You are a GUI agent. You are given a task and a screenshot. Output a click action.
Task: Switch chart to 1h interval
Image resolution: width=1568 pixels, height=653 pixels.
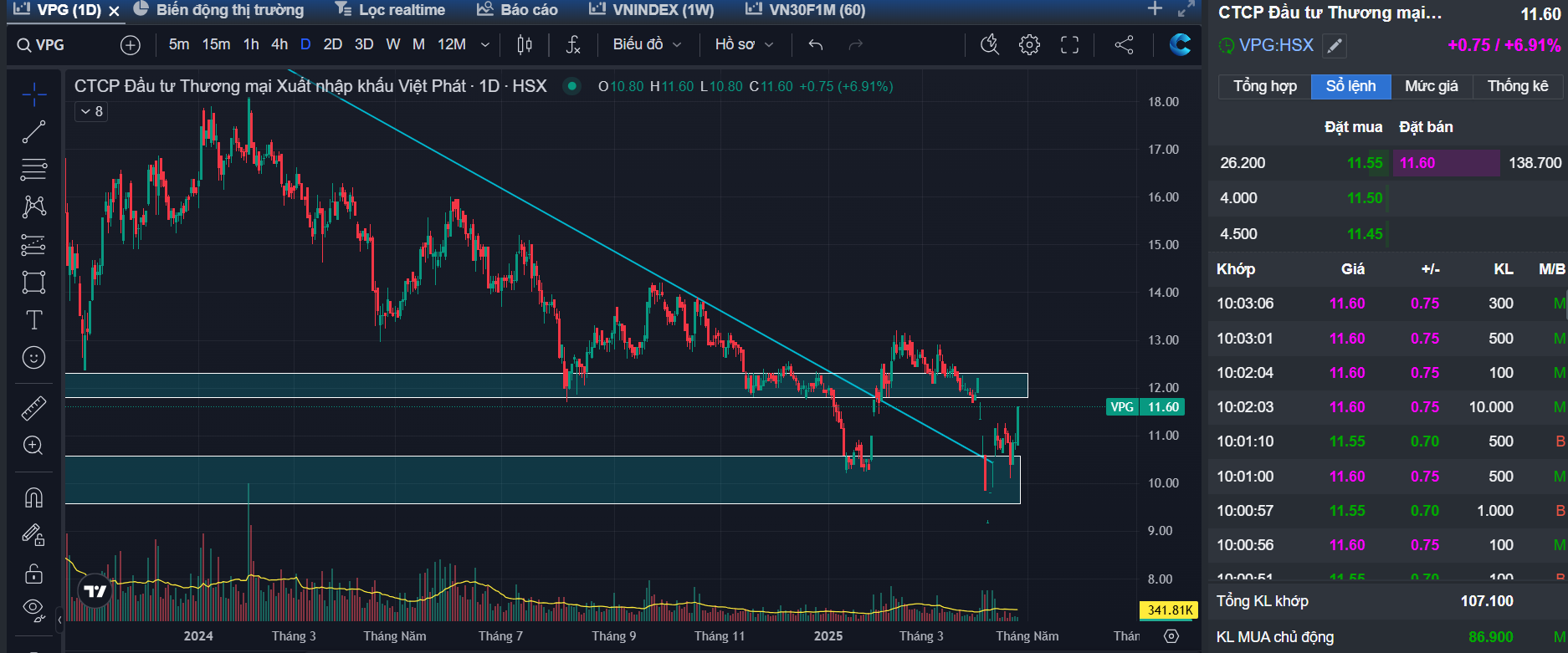pos(251,44)
